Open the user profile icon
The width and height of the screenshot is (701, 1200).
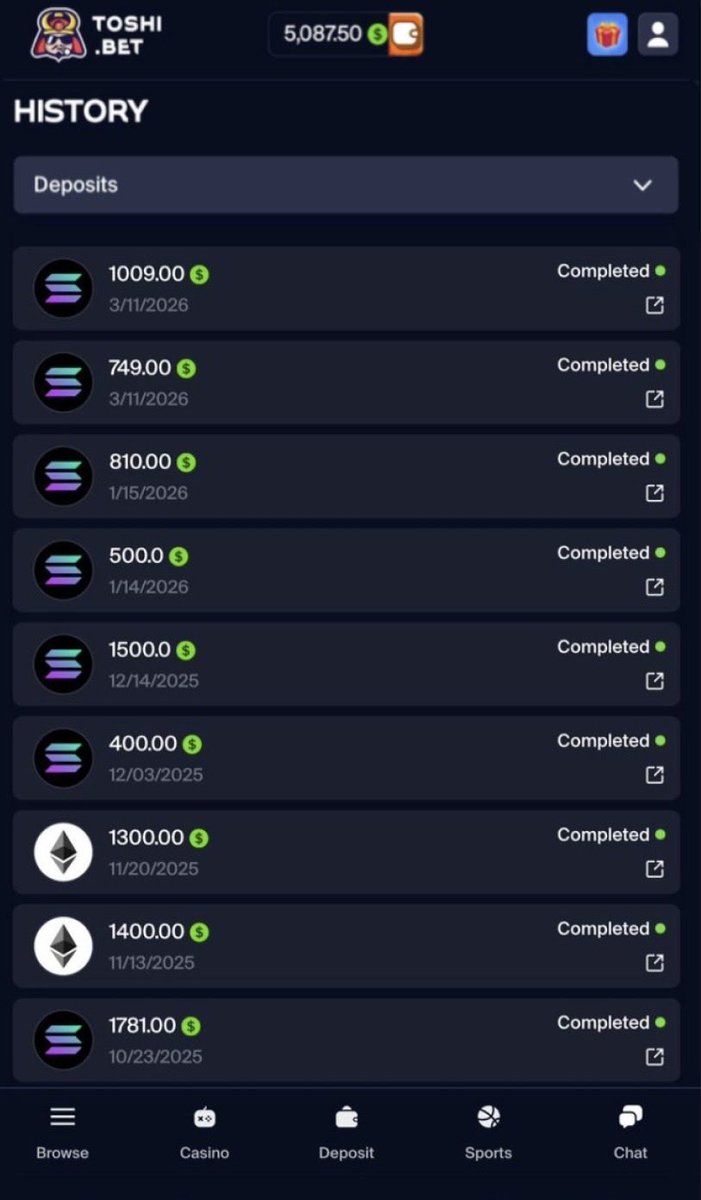click(x=658, y=35)
